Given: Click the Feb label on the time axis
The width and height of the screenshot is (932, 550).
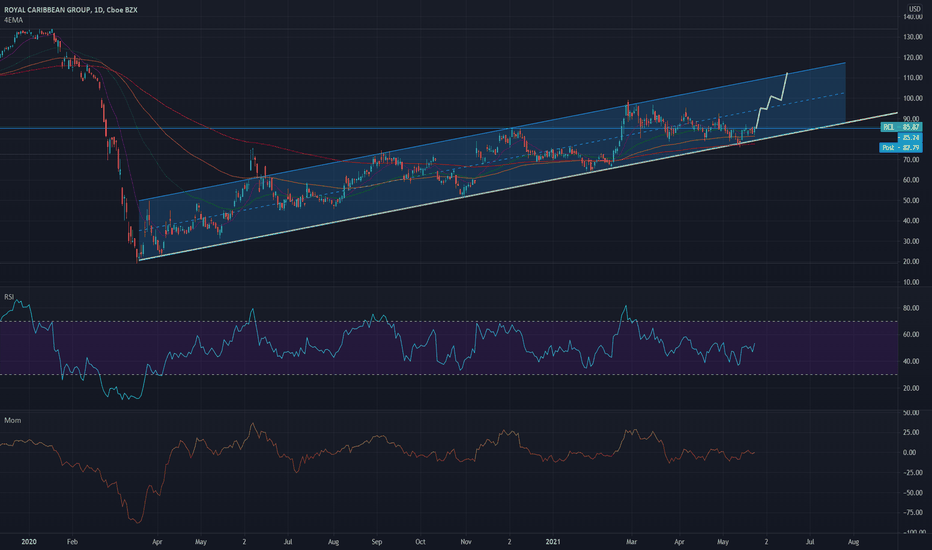Looking at the screenshot, I should (72, 542).
